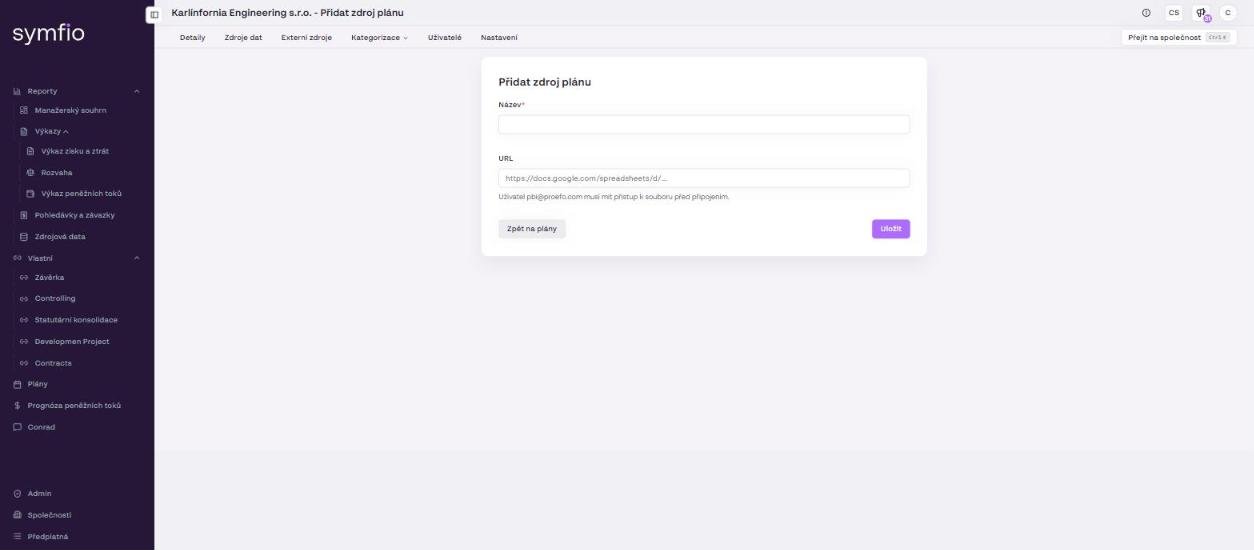Screen dimensions: 1254x550
Task: Collapse the Vlastní section chevron
Action: [137, 258]
